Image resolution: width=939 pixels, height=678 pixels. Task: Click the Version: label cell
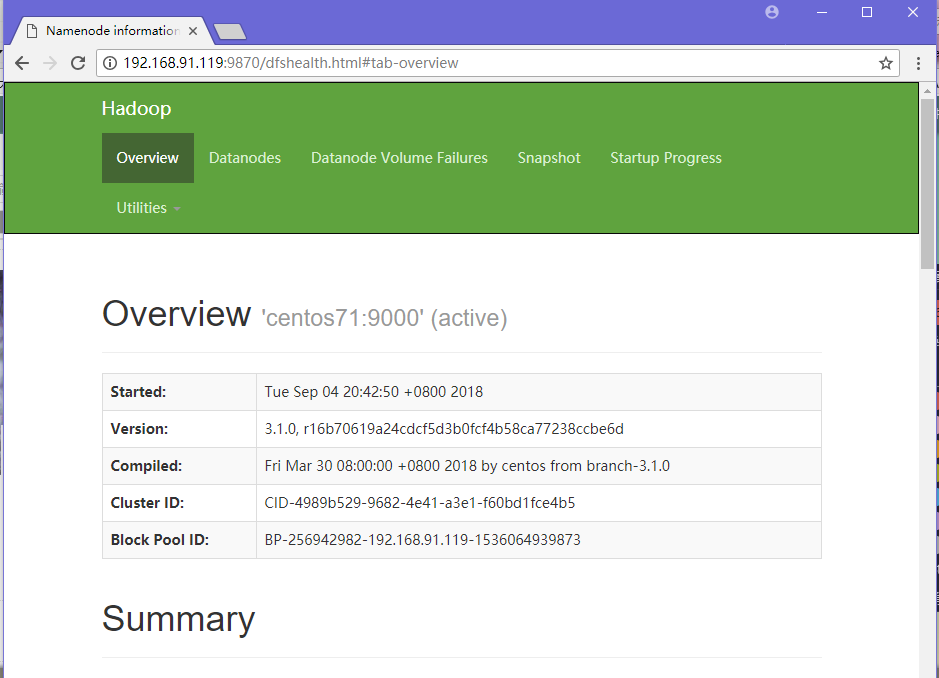[x=179, y=429]
